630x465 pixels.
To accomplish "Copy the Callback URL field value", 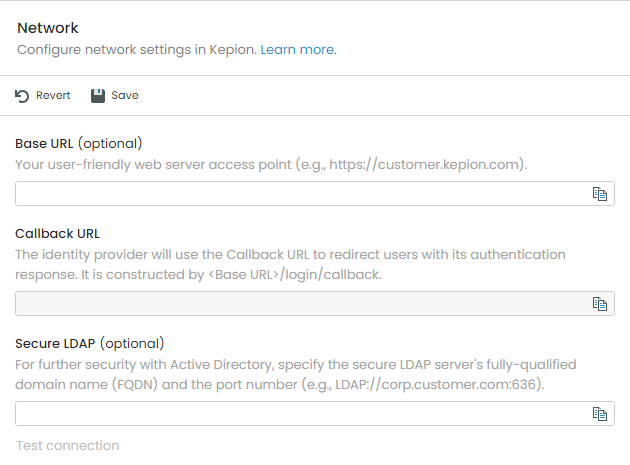I will pos(600,304).
